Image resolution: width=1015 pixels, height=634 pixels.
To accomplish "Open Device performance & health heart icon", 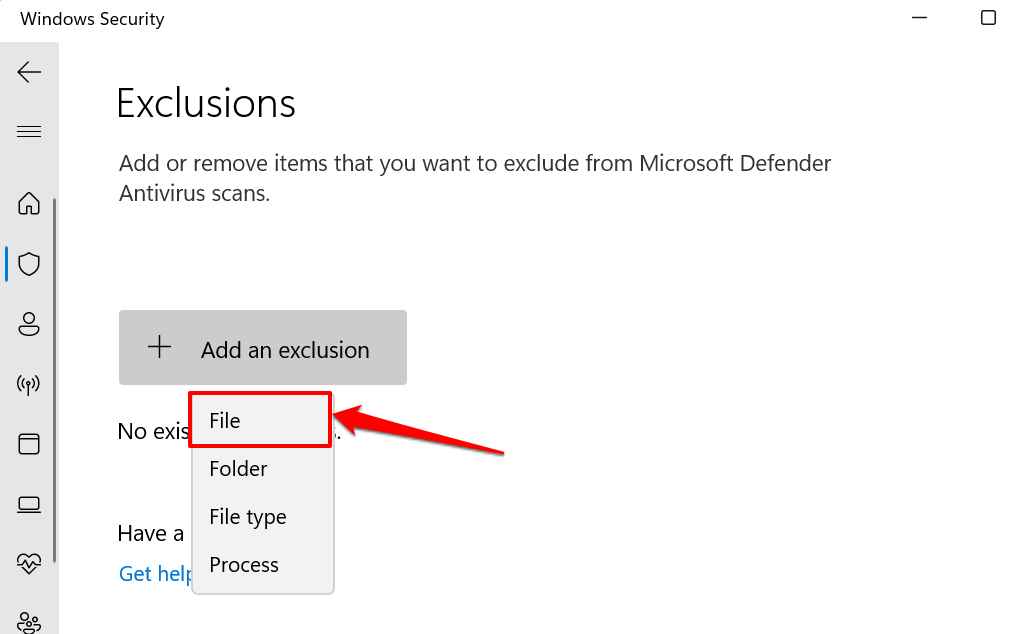I will [29, 563].
